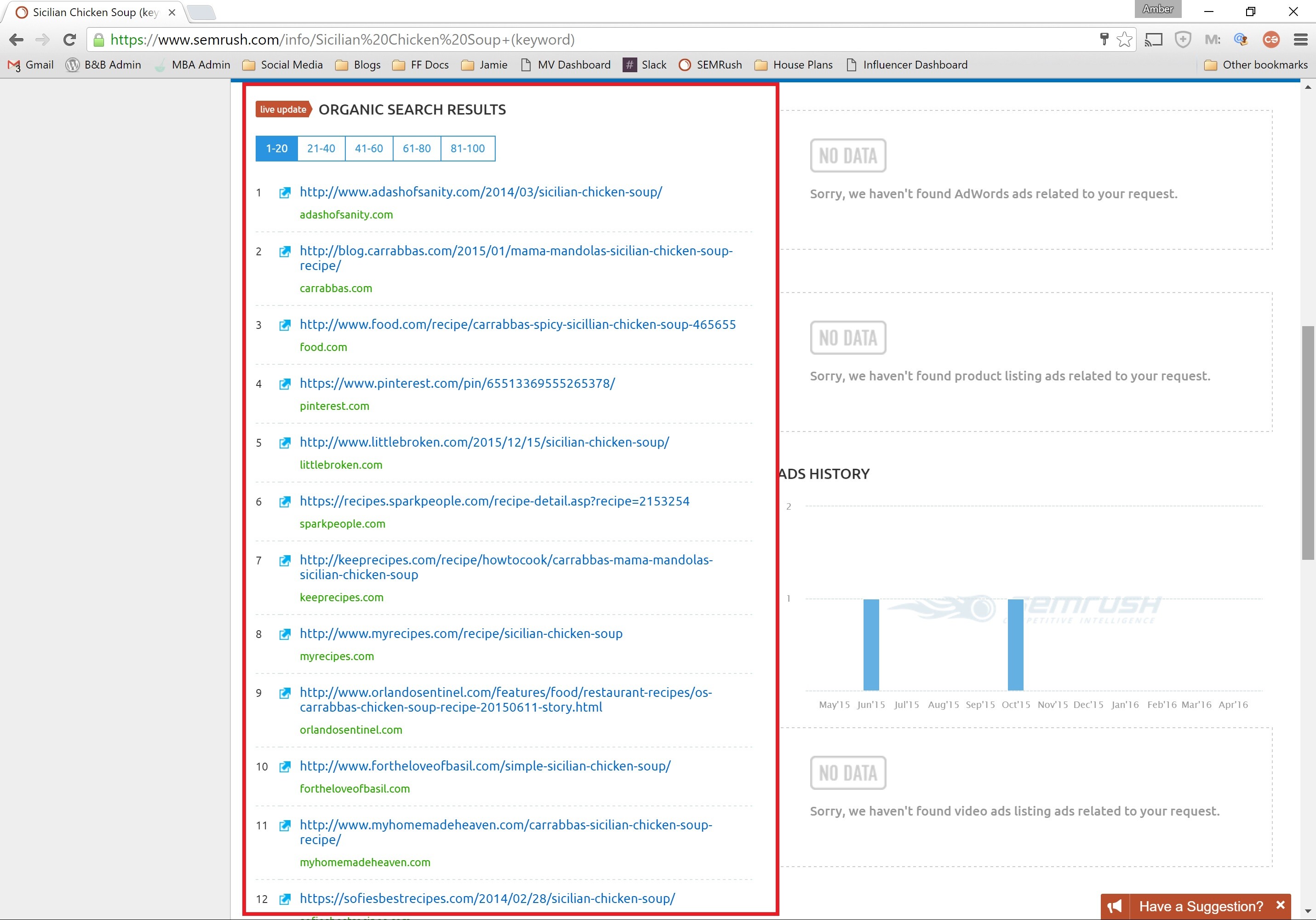
Task: Open the Influencer Dashboard bookmark
Action: pyautogui.click(x=907, y=65)
